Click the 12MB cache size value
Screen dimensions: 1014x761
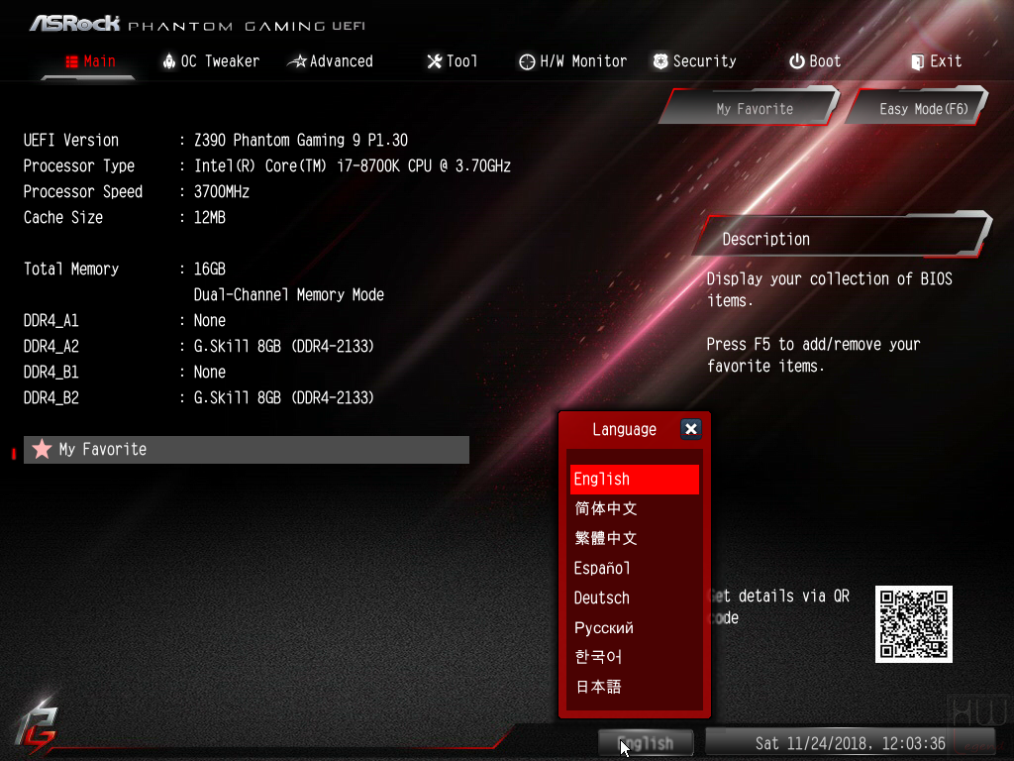tap(210, 218)
